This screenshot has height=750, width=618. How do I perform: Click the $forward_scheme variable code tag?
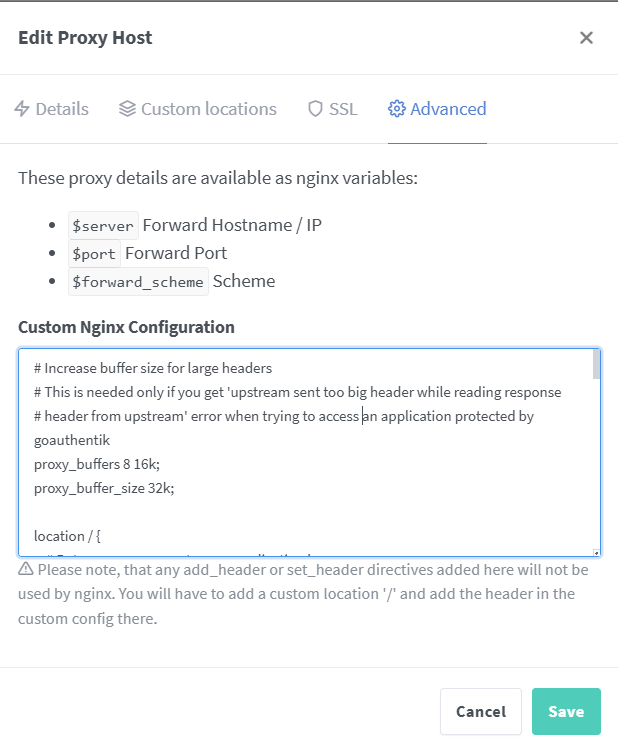[x=138, y=281]
